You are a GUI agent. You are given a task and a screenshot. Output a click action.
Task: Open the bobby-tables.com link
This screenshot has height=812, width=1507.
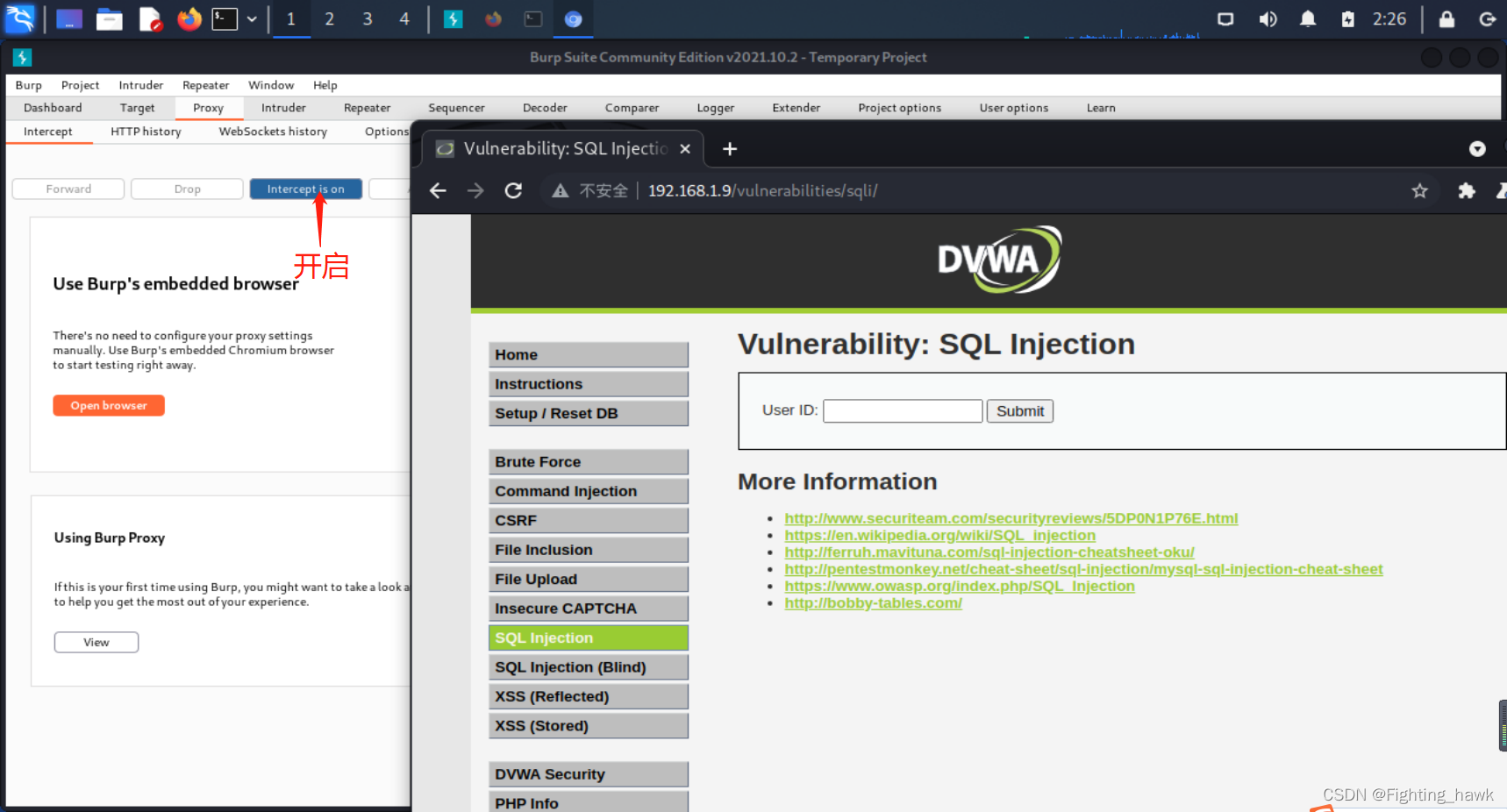[x=873, y=603]
